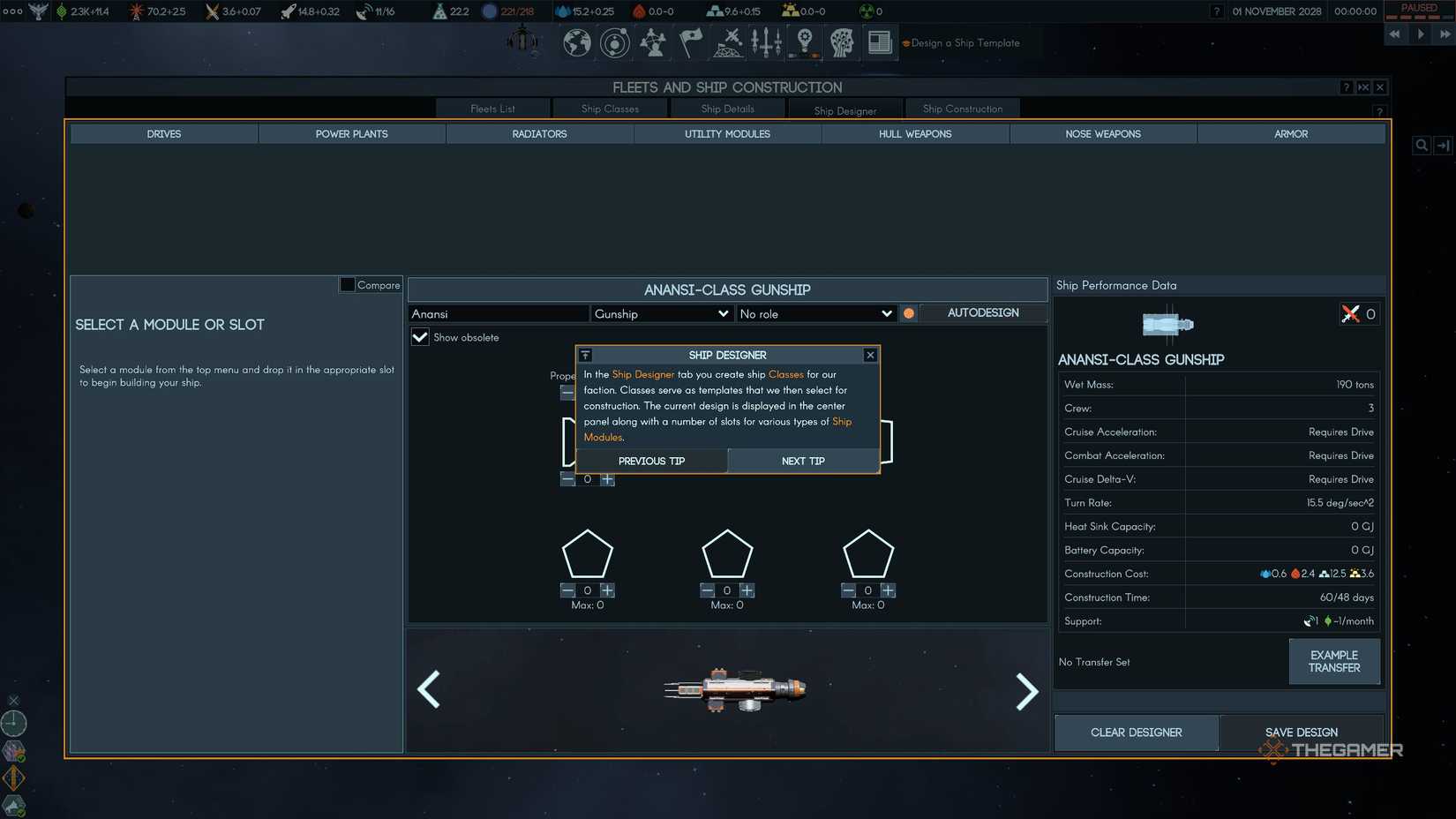The width and height of the screenshot is (1456, 819).
Task: Open the nations flag screen
Action: point(689,42)
